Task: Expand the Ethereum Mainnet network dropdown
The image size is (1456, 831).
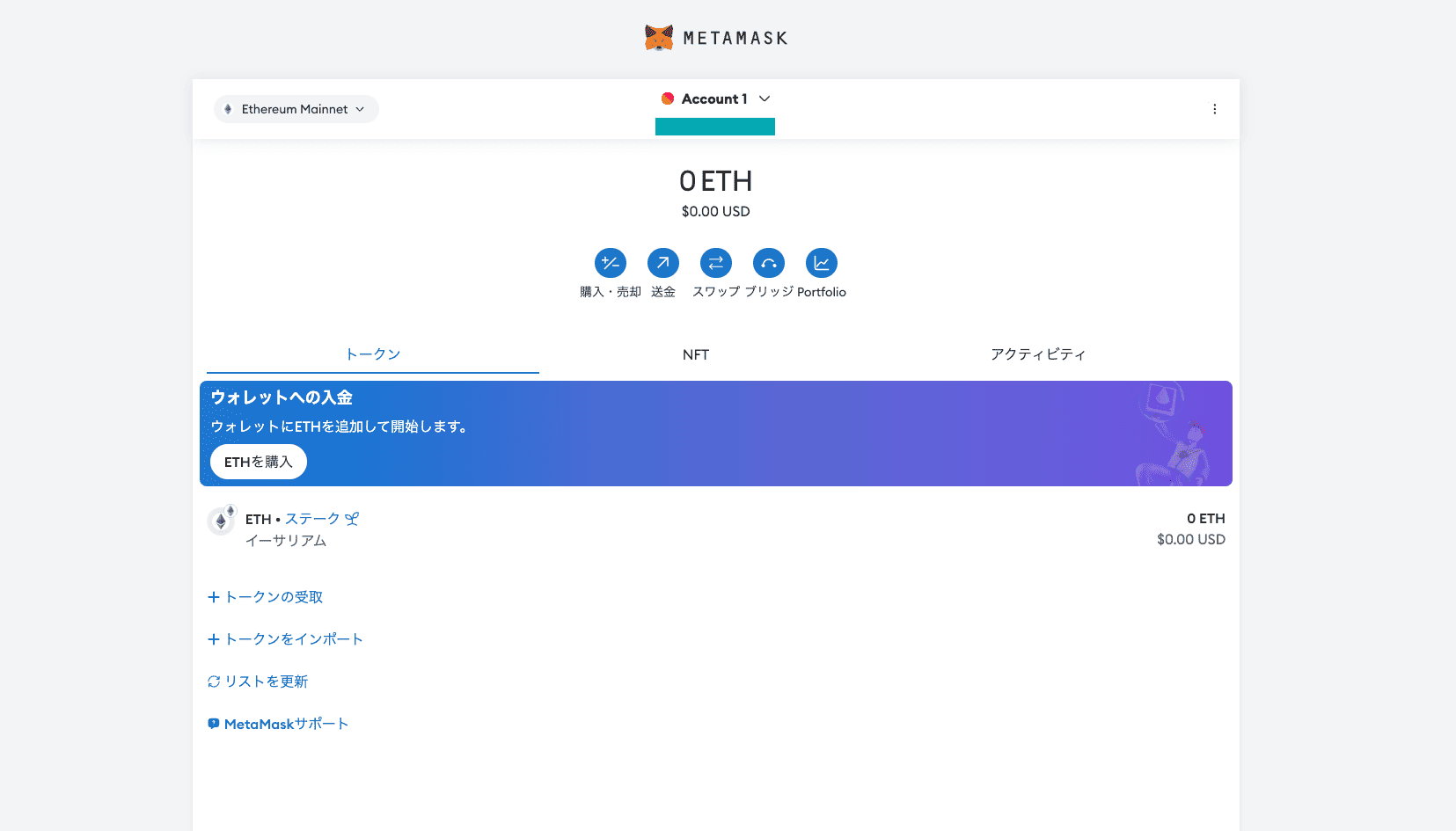Action: [296, 109]
